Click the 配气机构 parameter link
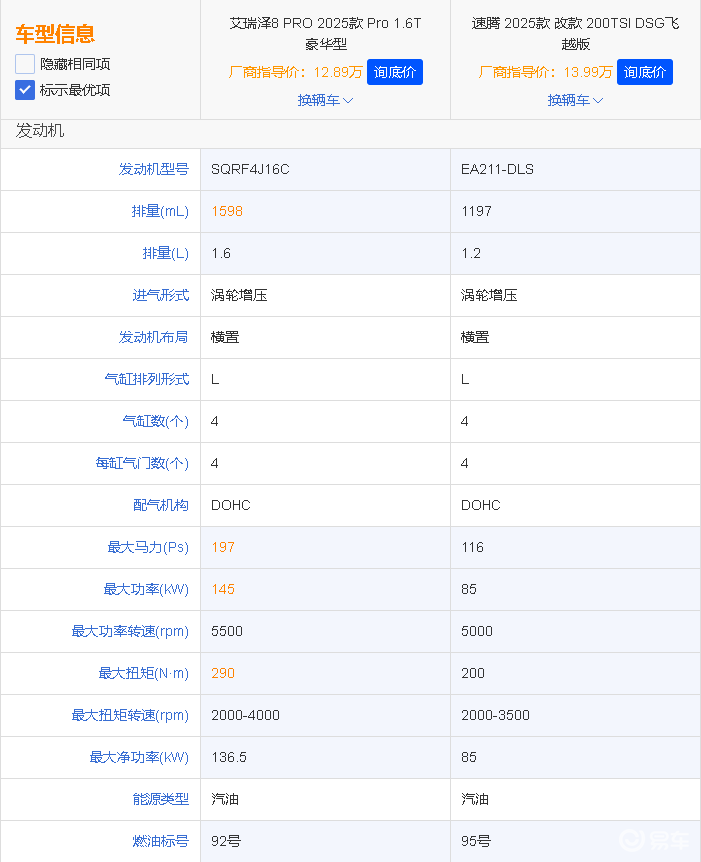Screen dimensions: 701x862 [161, 505]
